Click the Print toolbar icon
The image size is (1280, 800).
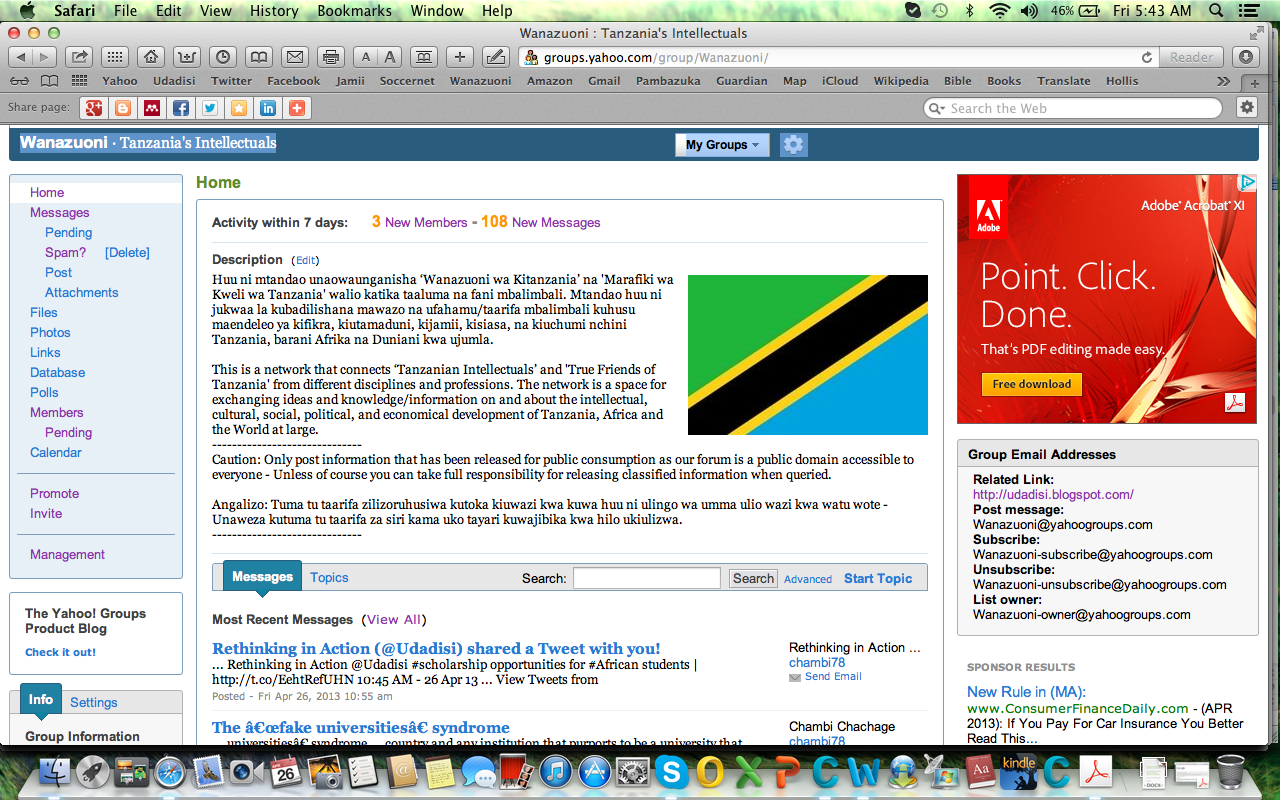pos(332,57)
